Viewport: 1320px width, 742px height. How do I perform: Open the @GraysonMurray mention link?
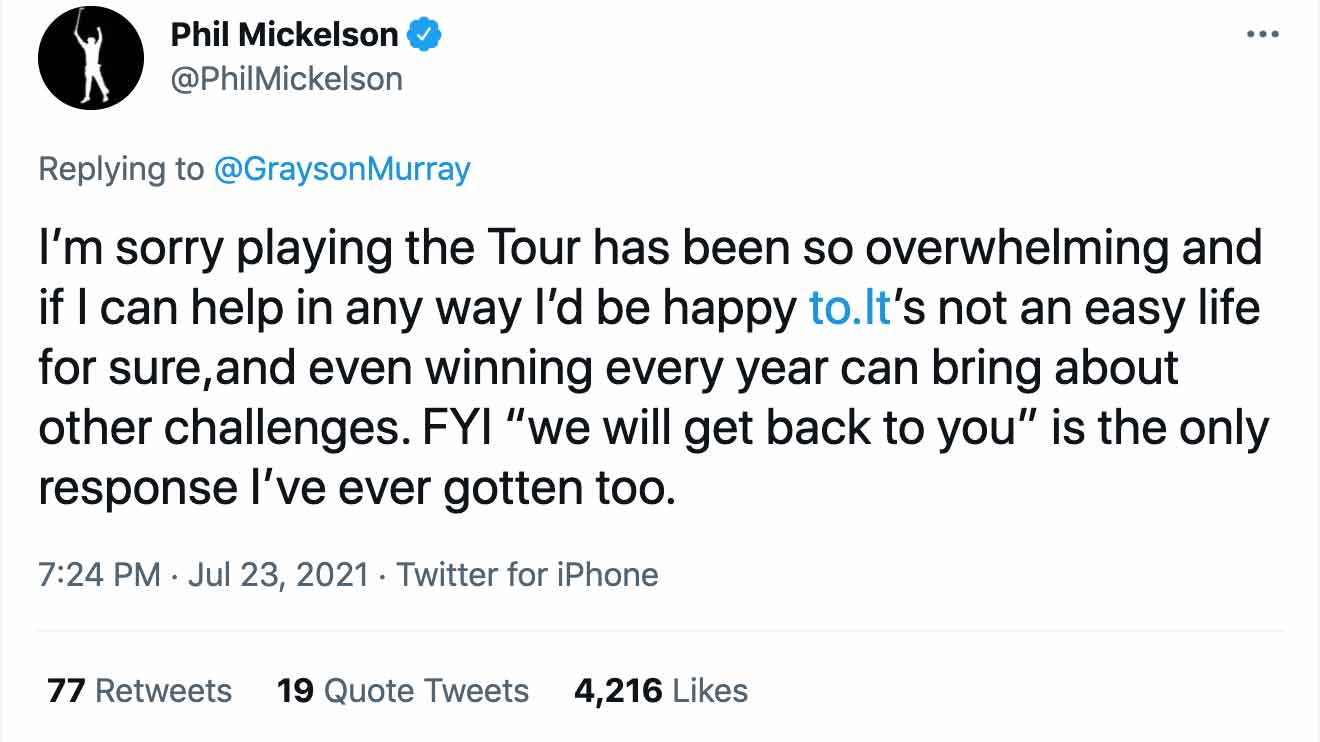pyautogui.click(x=341, y=169)
